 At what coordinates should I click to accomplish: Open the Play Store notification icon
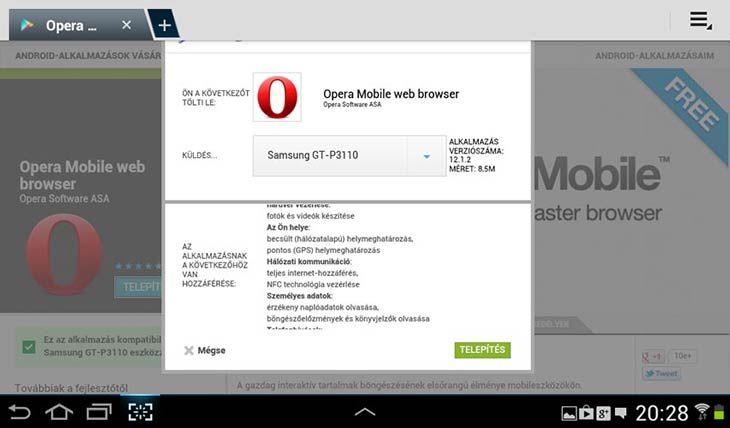tap(586, 413)
